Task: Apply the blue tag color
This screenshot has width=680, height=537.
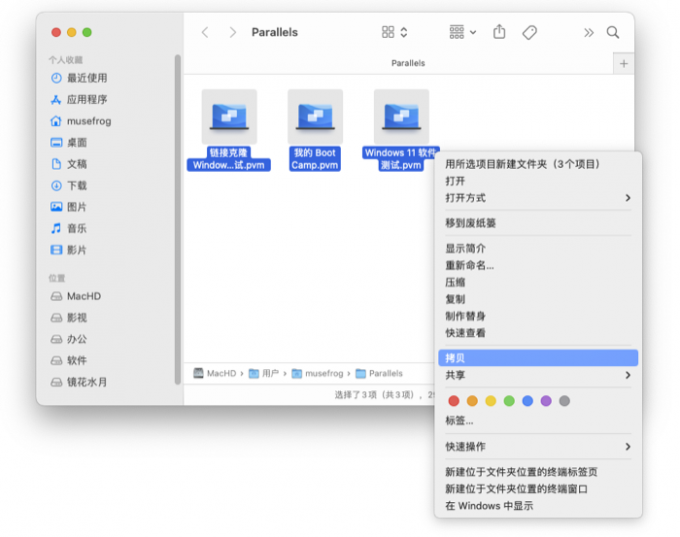Action: coord(527,401)
